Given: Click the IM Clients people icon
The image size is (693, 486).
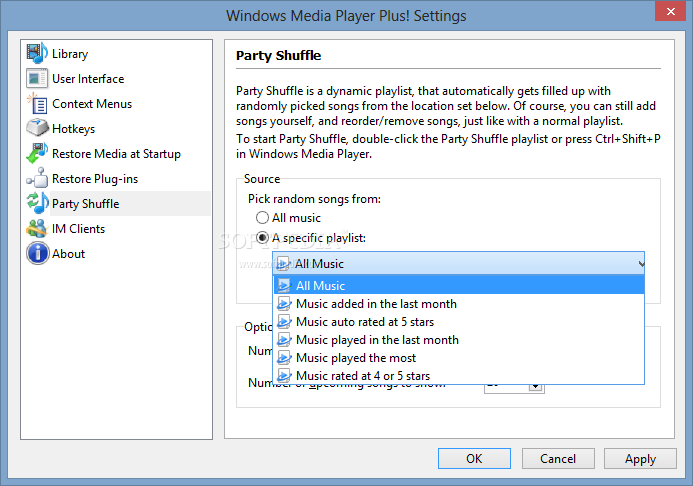Looking at the screenshot, I should [37, 228].
